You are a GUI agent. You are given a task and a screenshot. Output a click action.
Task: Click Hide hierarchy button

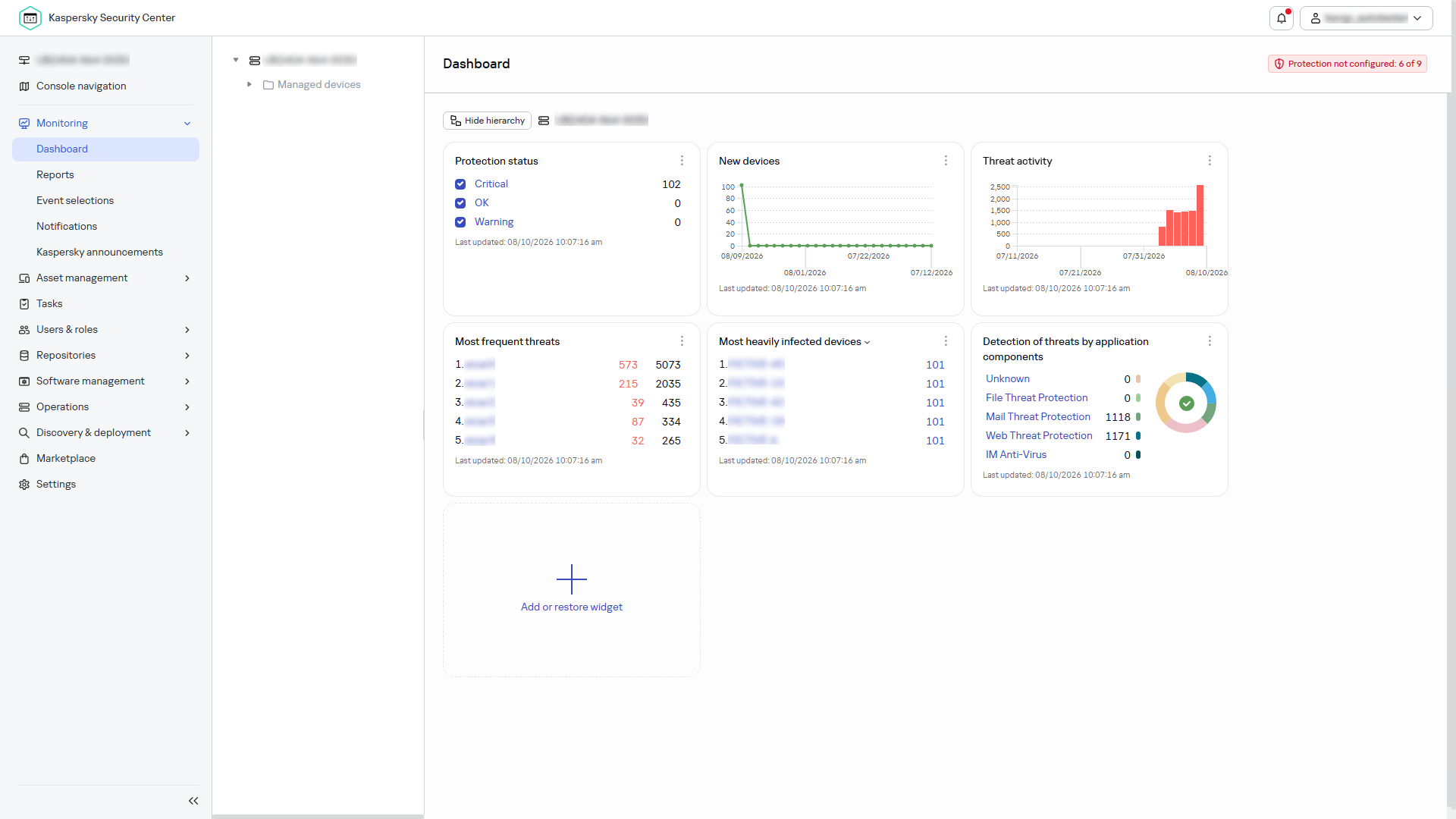tap(487, 121)
